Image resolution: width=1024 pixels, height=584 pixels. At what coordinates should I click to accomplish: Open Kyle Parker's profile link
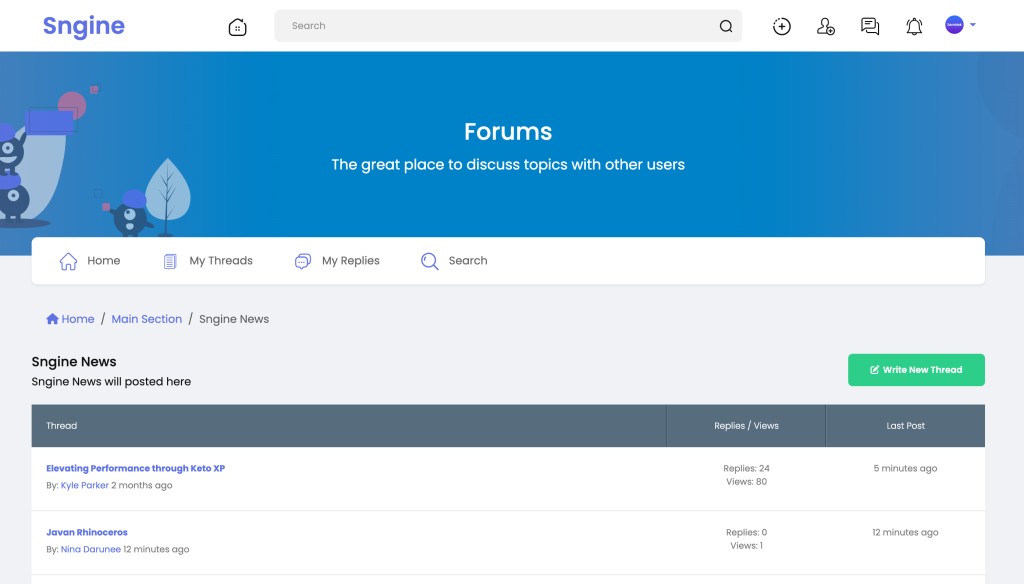(84, 485)
